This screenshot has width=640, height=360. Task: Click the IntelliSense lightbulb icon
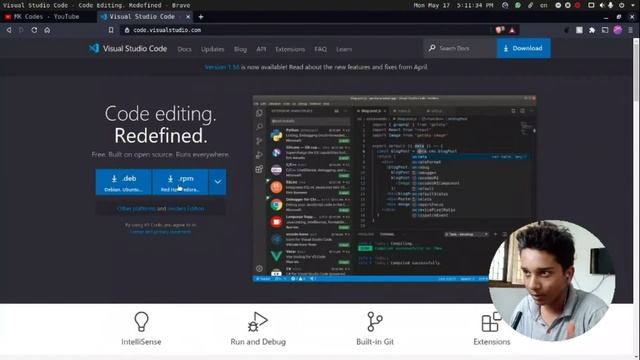coord(141,322)
